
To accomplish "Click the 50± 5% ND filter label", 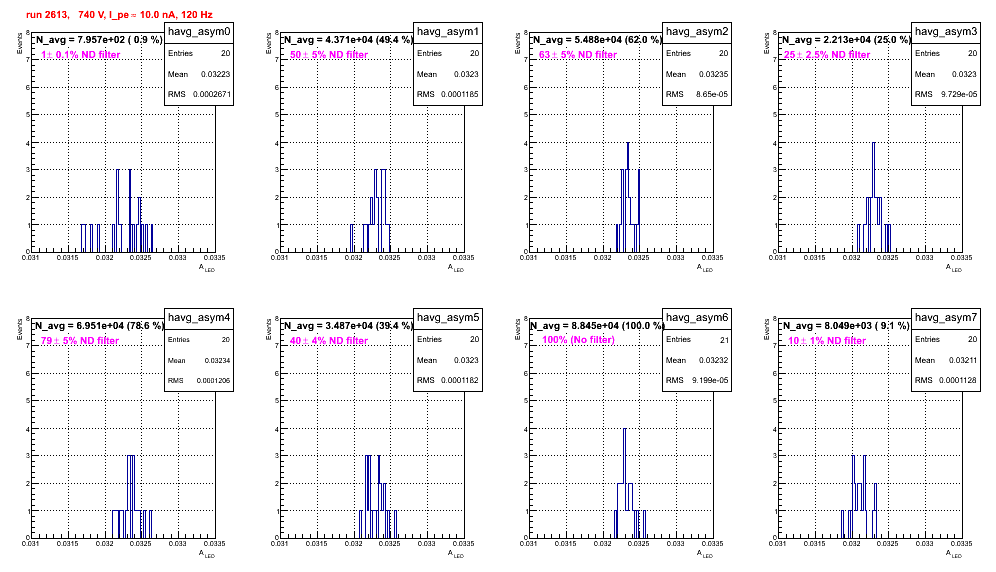I will [x=329, y=55].
